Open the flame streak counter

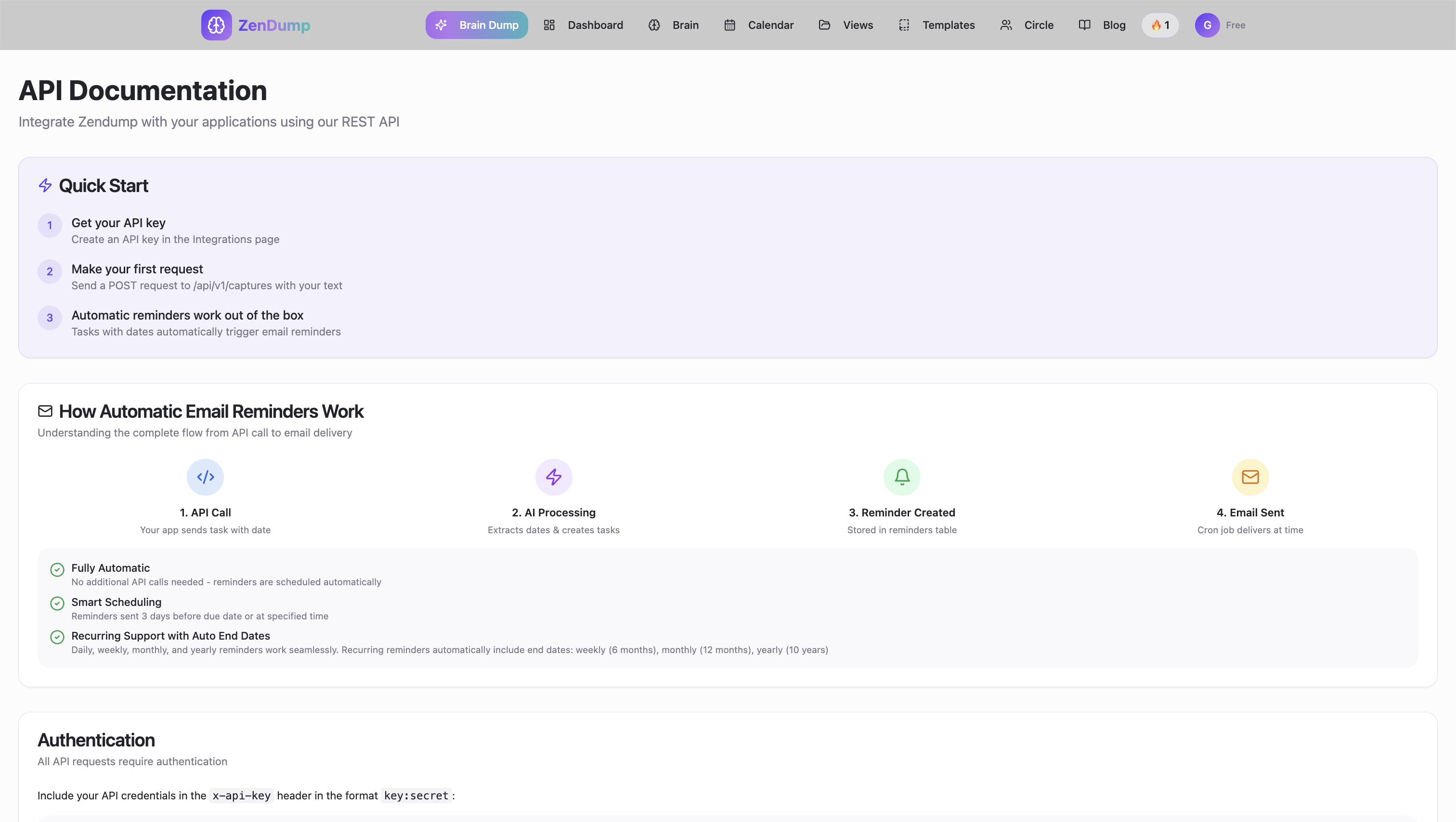(1160, 25)
